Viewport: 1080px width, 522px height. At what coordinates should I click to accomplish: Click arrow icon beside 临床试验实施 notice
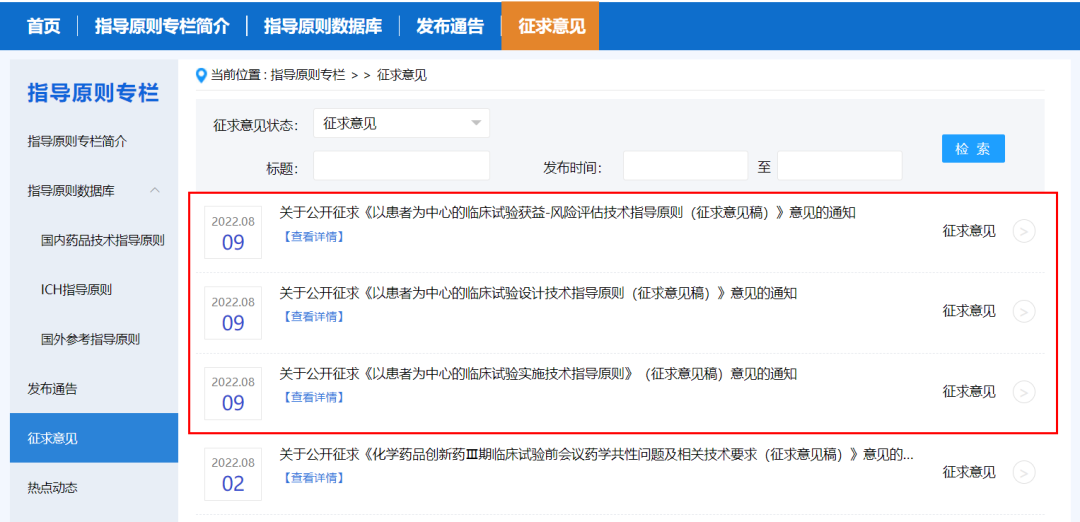[1023, 392]
